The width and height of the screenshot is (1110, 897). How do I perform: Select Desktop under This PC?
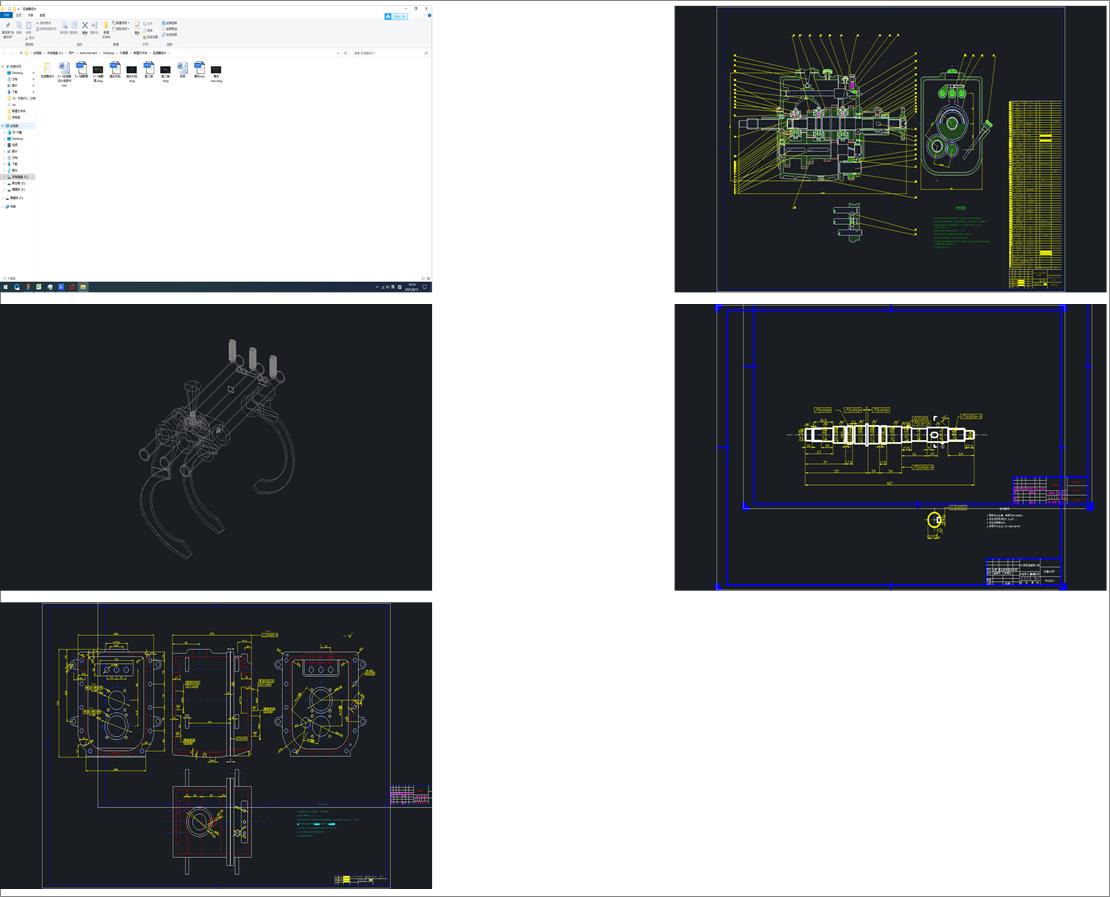[x=17, y=139]
